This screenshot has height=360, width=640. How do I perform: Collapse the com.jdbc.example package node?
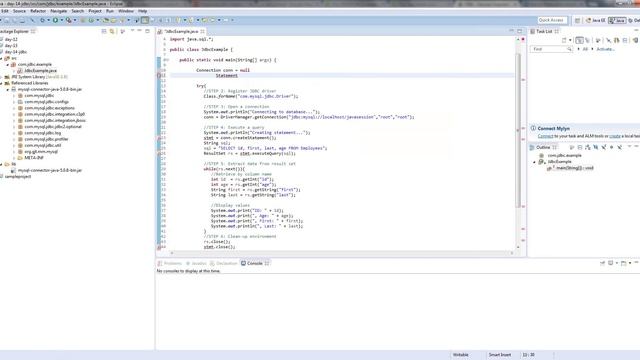(8, 64)
